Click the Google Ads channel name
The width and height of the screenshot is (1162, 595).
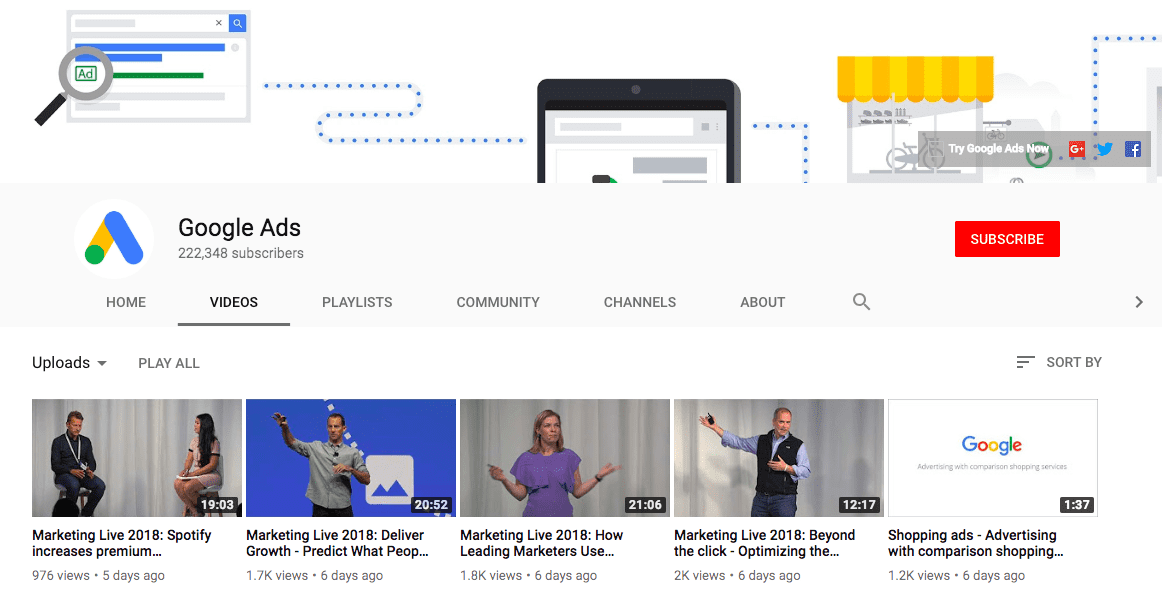[x=239, y=227]
